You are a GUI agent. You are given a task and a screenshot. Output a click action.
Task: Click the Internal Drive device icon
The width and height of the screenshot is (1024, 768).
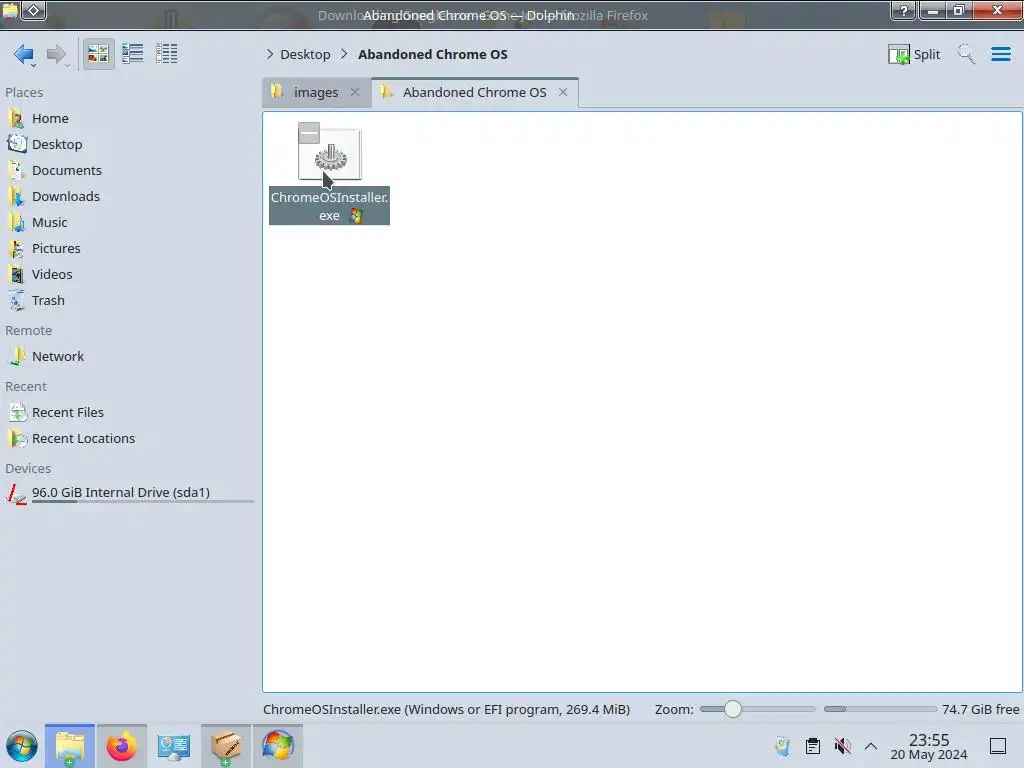click(16, 494)
